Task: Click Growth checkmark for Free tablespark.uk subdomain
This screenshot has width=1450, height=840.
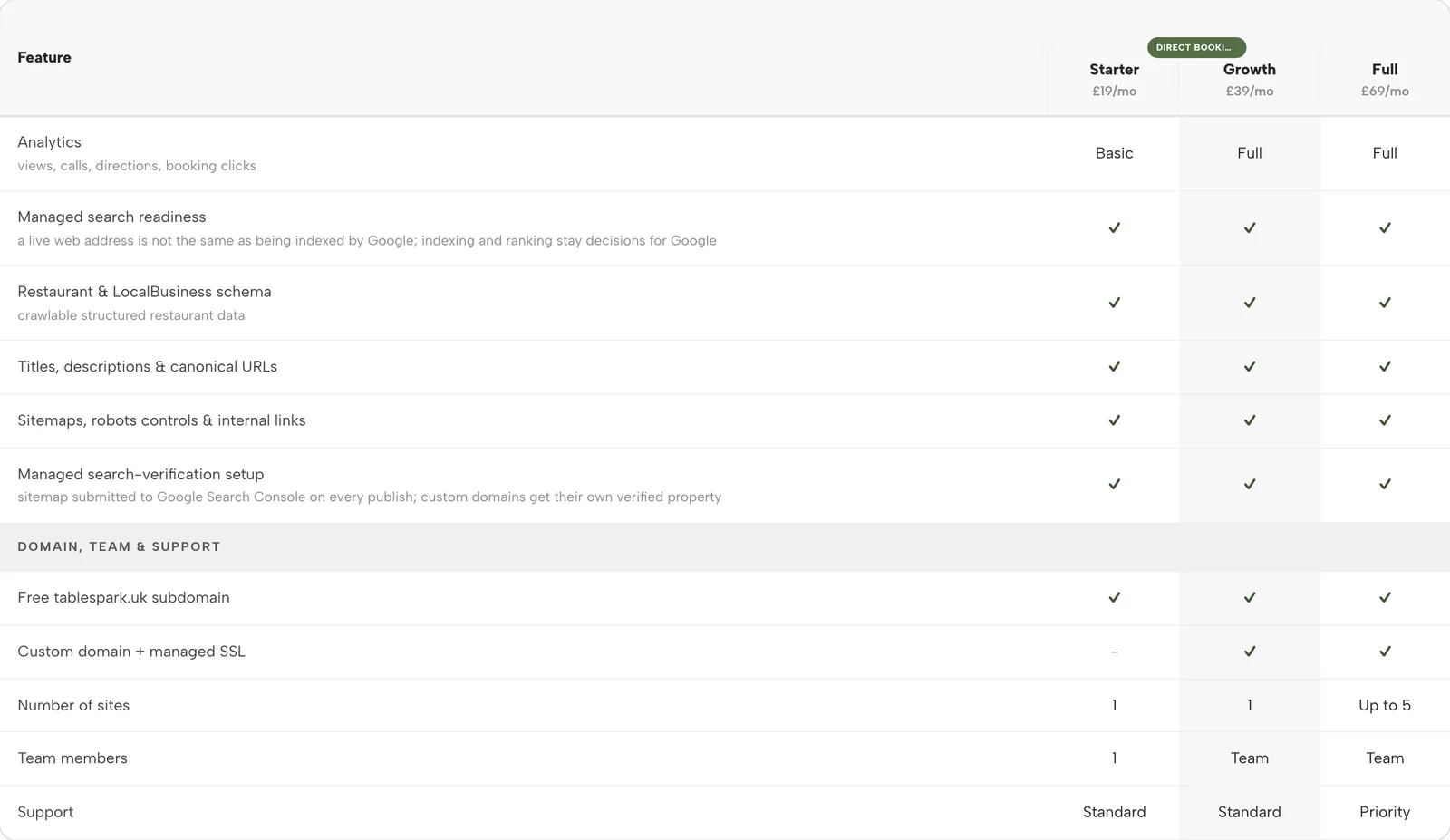Action: (1249, 598)
